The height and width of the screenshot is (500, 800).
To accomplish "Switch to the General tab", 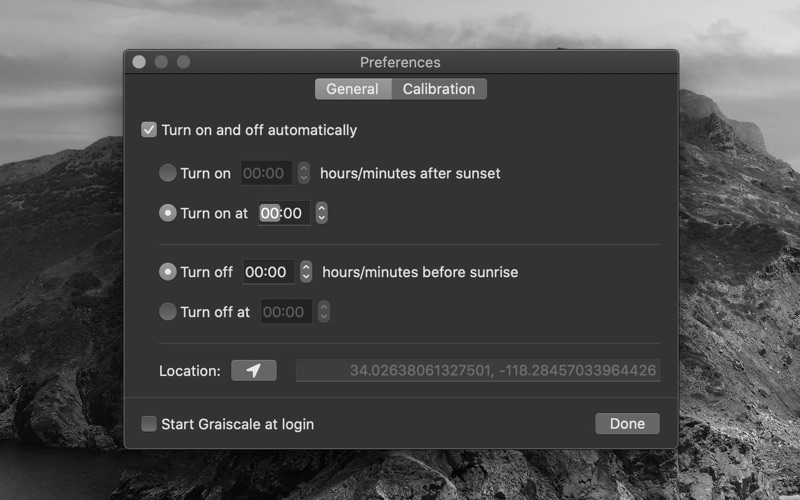I will 352,89.
